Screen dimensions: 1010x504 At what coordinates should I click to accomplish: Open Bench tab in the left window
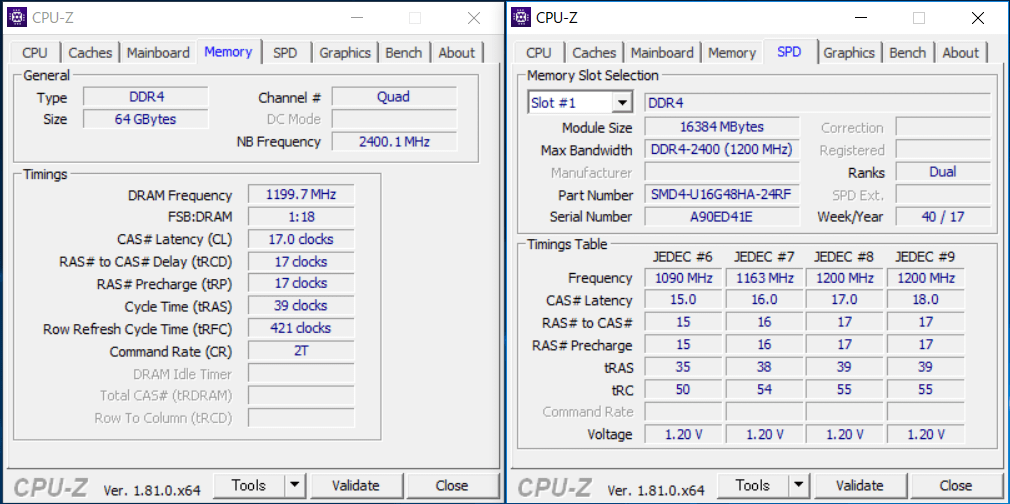404,53
